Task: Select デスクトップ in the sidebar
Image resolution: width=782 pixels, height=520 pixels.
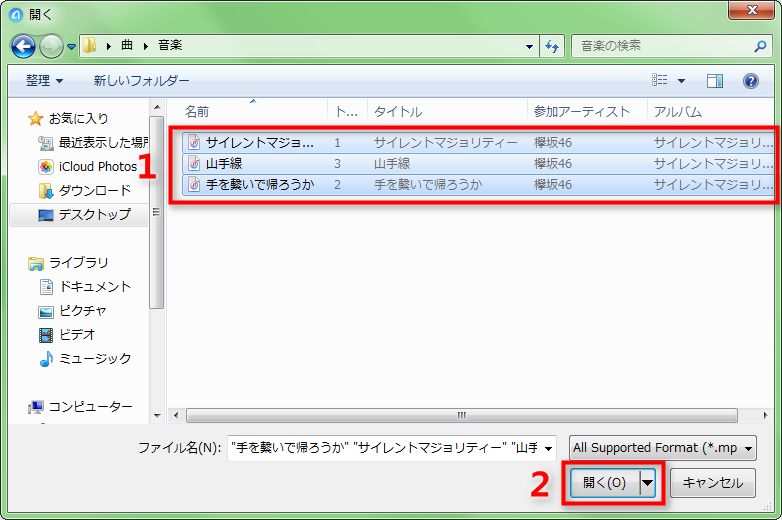Action: pos(95,214)
